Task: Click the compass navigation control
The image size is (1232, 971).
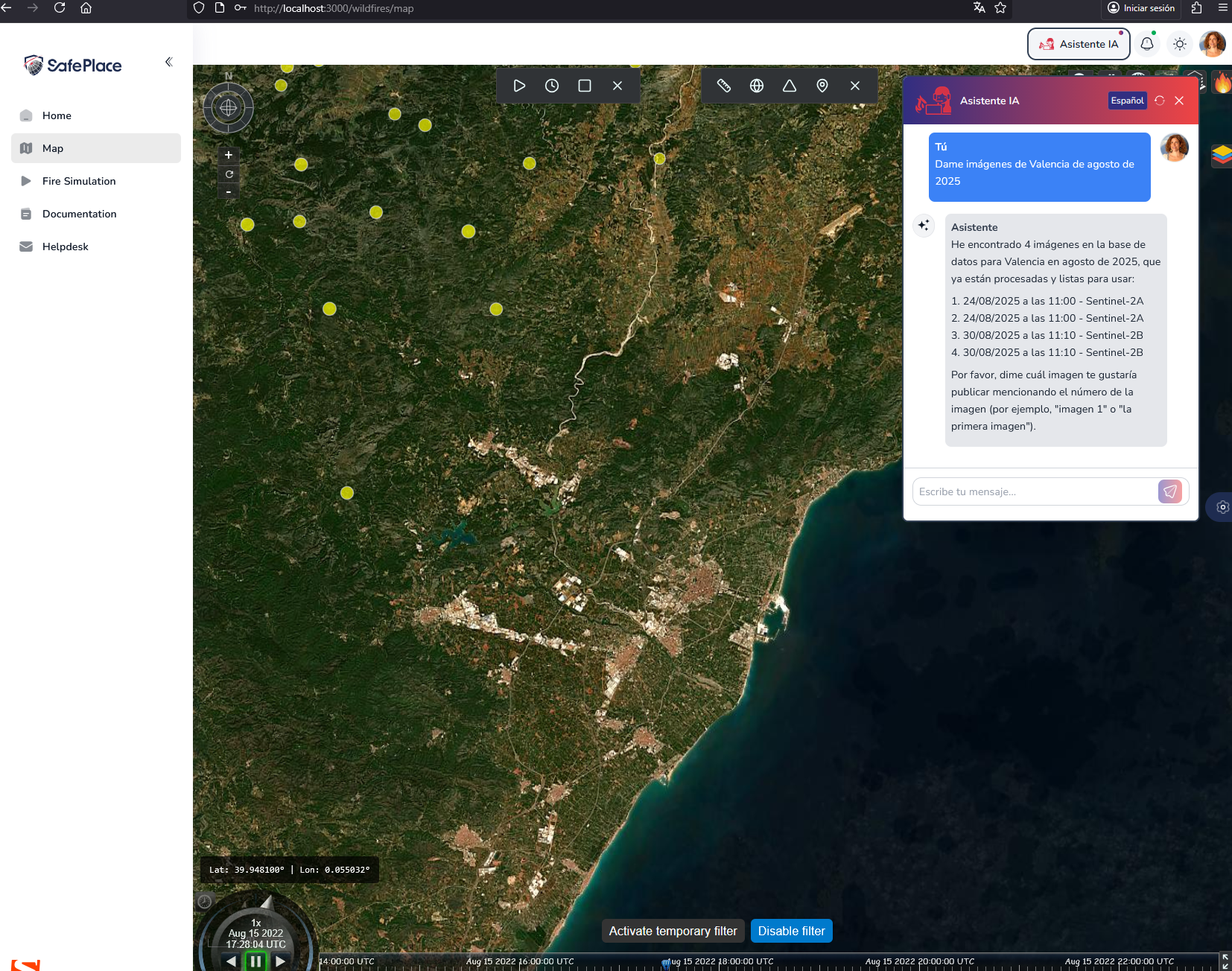Action: (229, 108)
